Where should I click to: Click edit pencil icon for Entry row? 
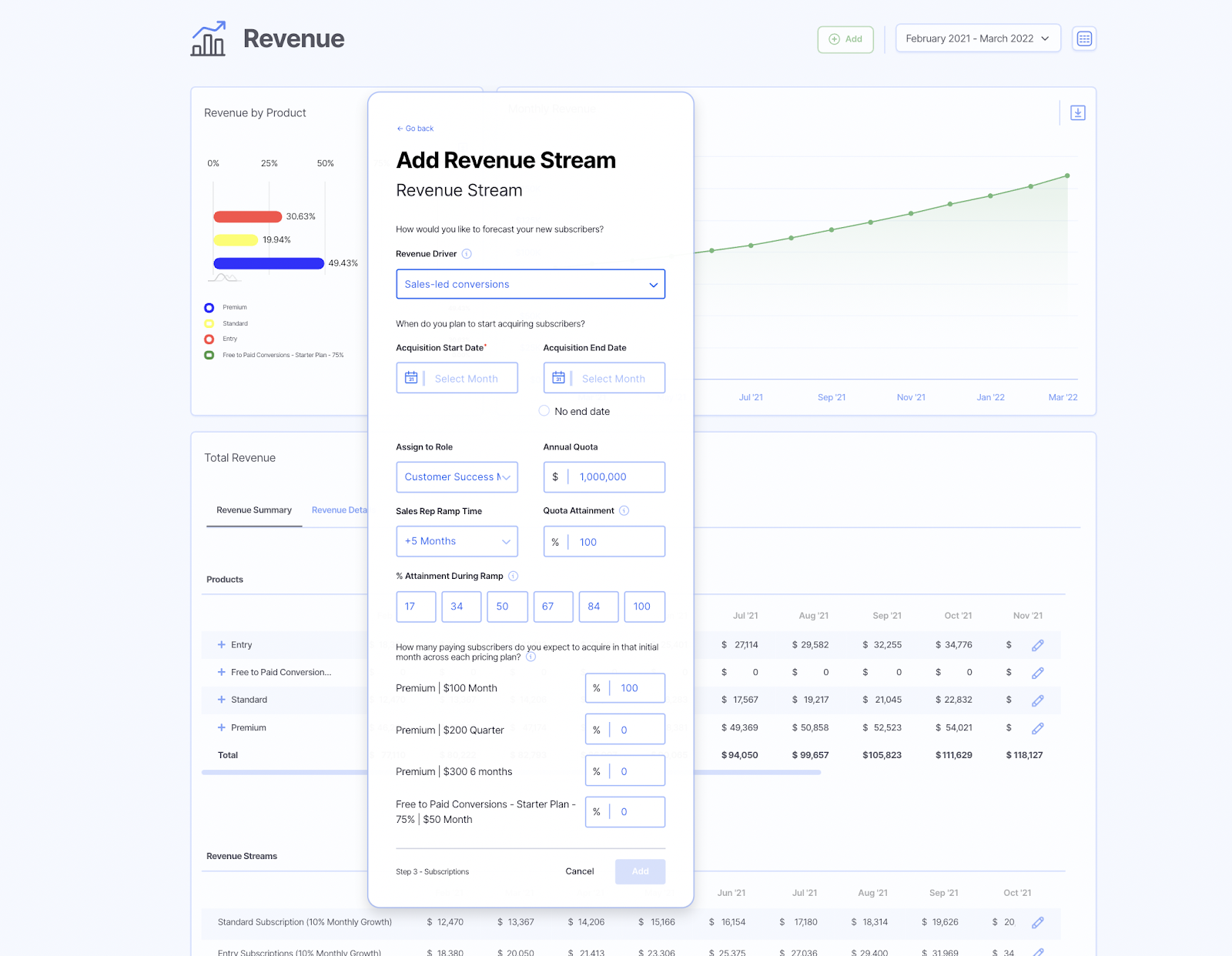[x=1037, y=645]
